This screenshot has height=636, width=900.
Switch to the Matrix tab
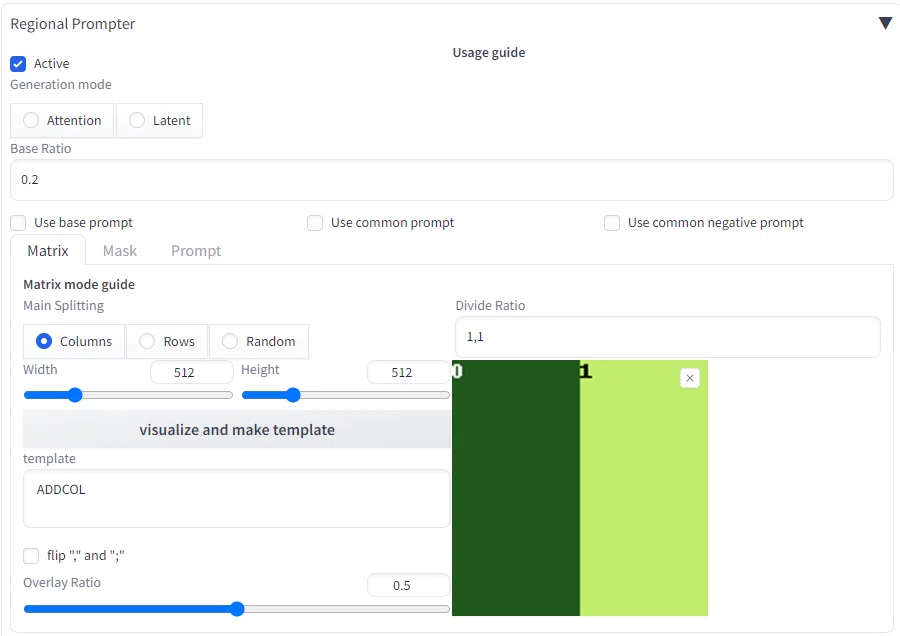[x=48, y=251]
